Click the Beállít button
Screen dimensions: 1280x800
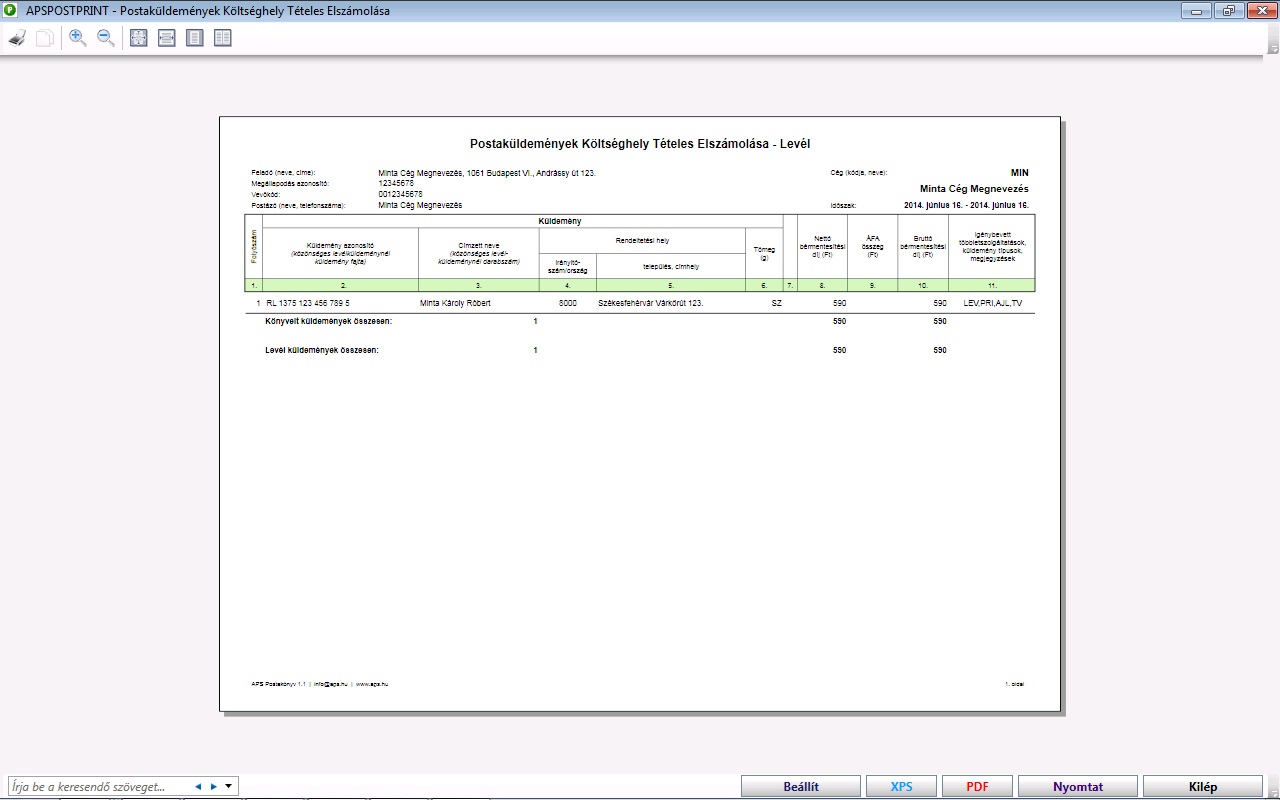tap(801, 787)
